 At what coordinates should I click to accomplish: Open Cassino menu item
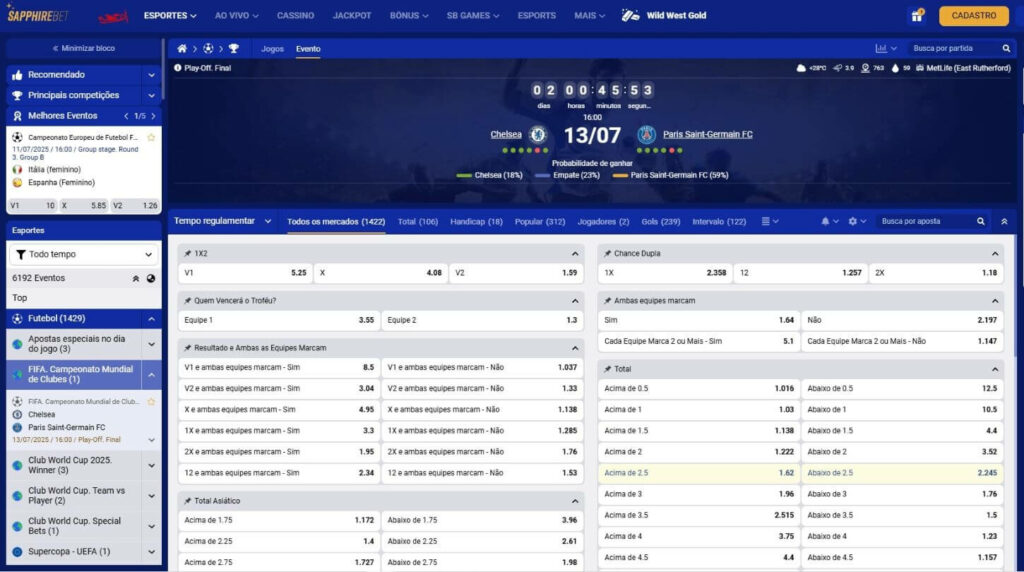click(295, 15)
